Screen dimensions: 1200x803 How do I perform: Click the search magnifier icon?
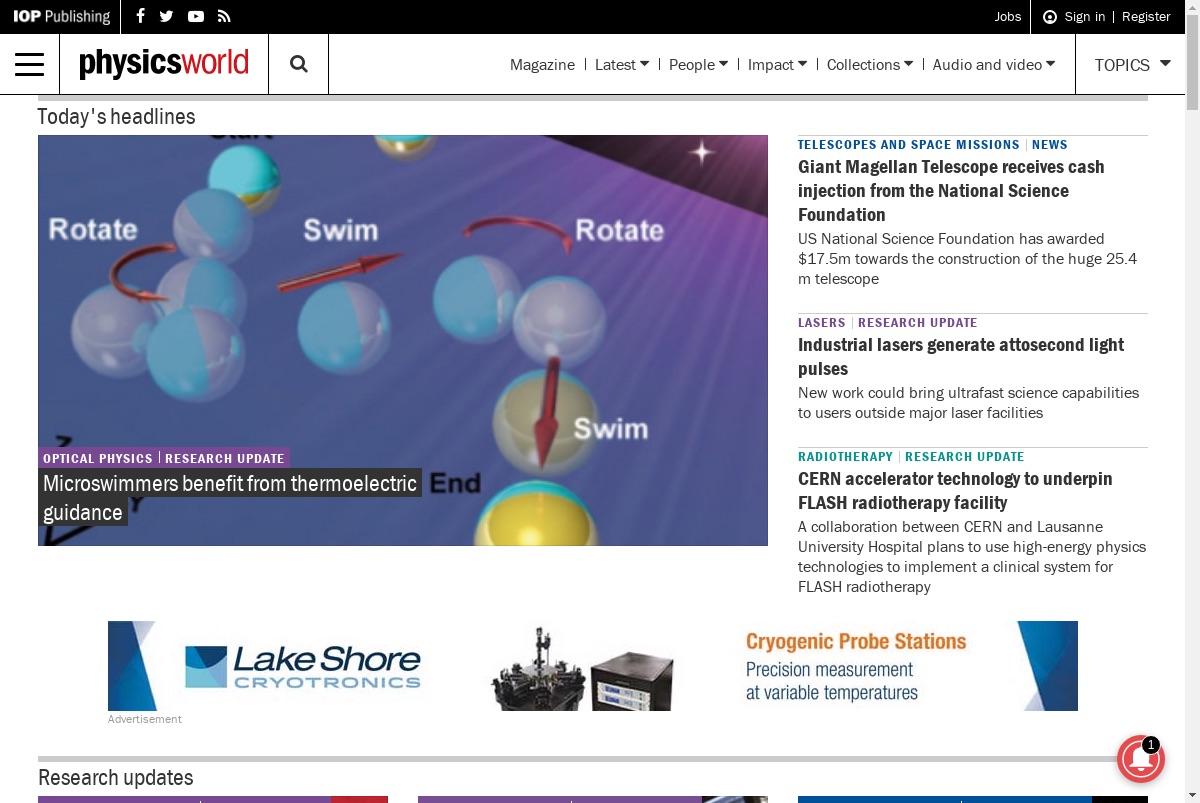(x=298, y=64)
